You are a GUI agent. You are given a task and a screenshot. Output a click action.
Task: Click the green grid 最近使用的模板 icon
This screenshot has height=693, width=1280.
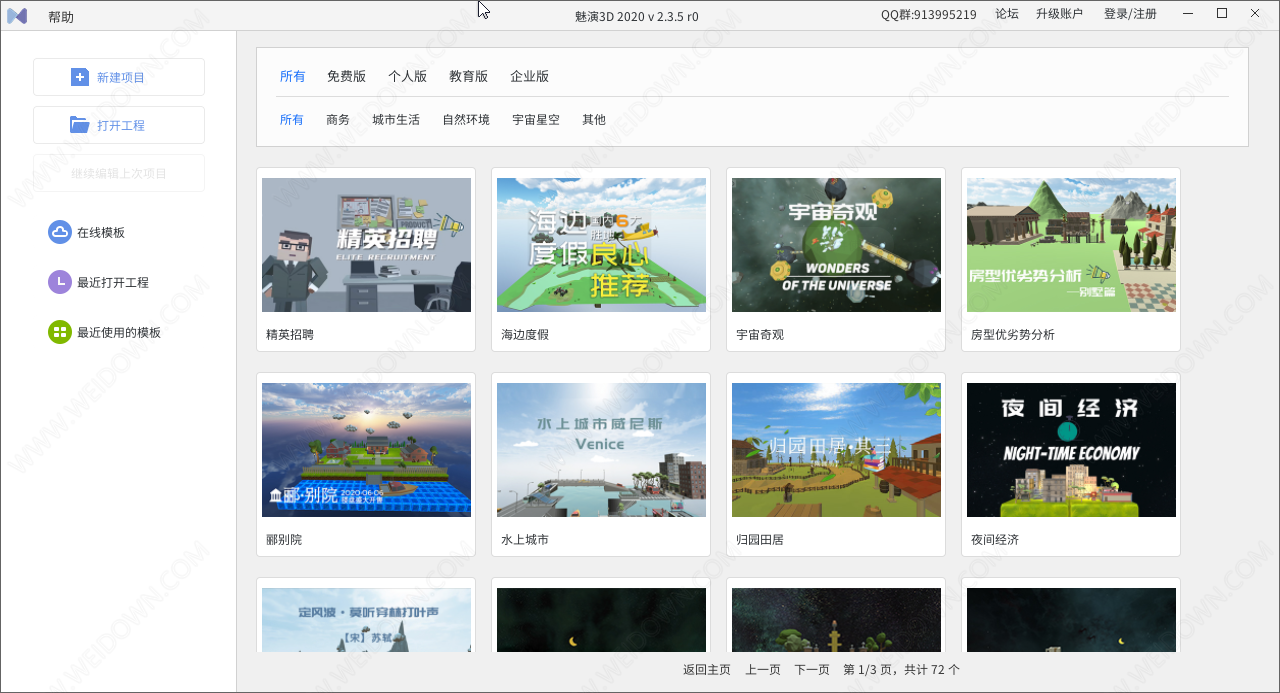click(x=60, y=332)
